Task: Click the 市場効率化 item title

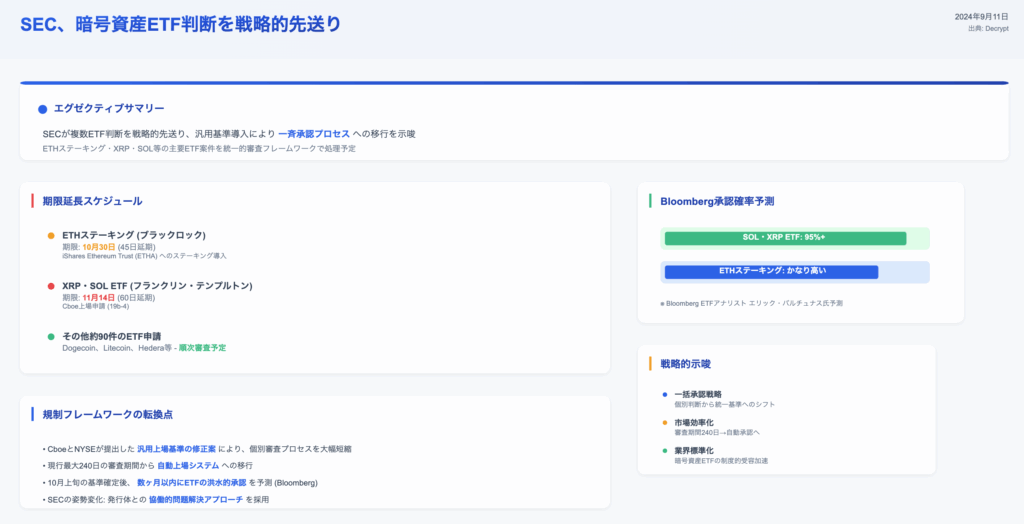Action: point(694,423)
